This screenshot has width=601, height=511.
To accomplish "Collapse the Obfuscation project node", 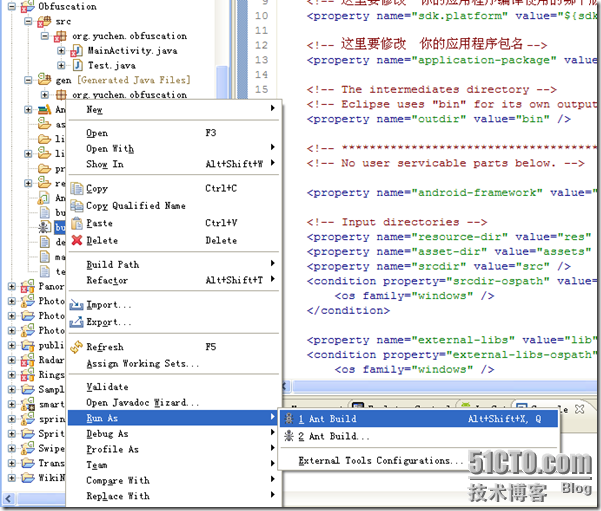I will point(11,6).
